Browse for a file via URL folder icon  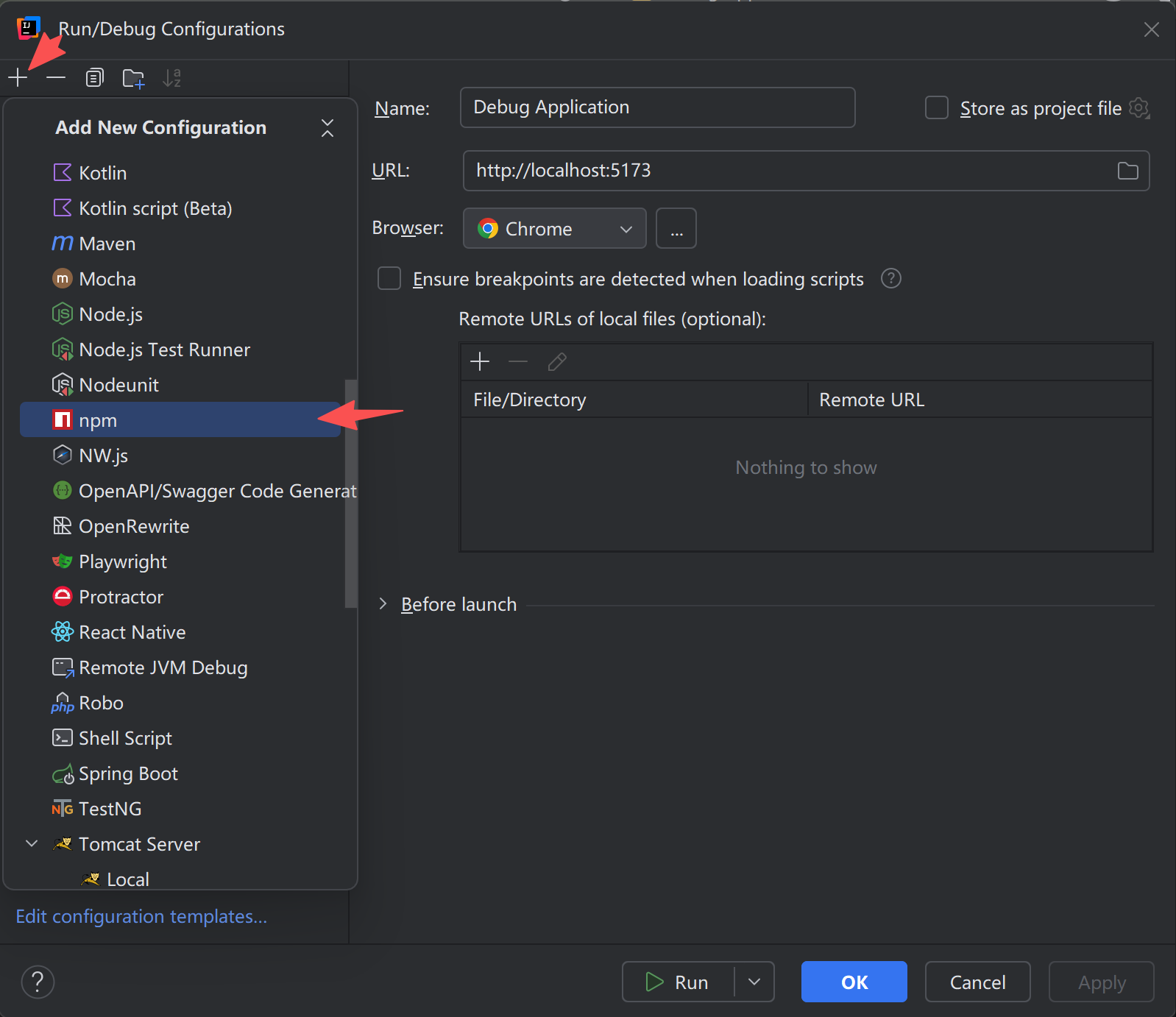(1127, 171)
